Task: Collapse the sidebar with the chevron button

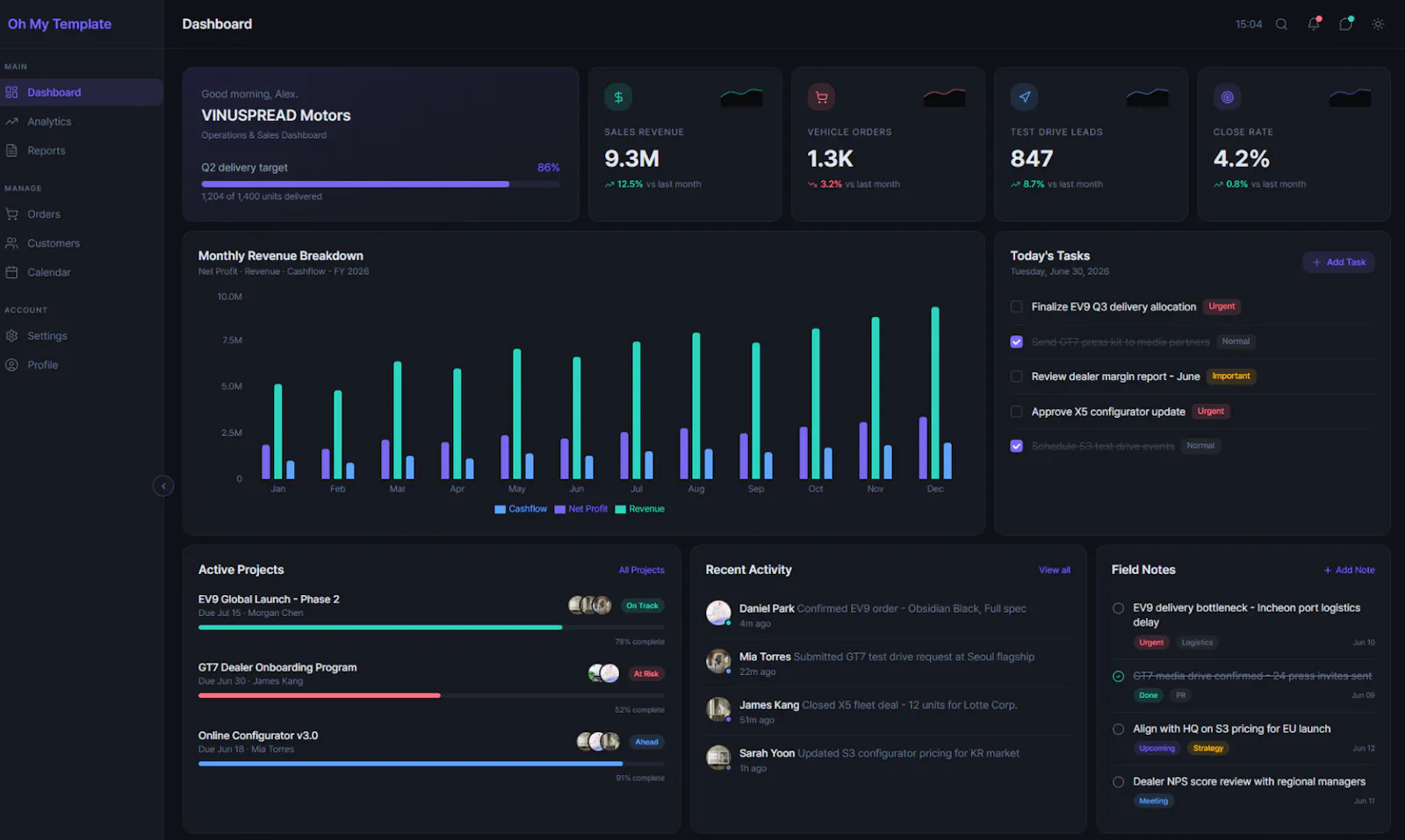Action: coord(163,486)
